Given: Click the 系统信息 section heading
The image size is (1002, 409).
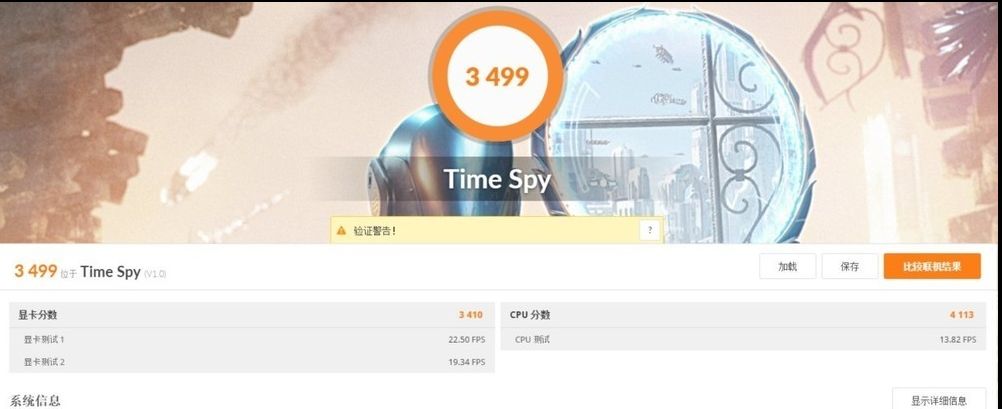Looking at the screenshot, I should pos(36,401).
